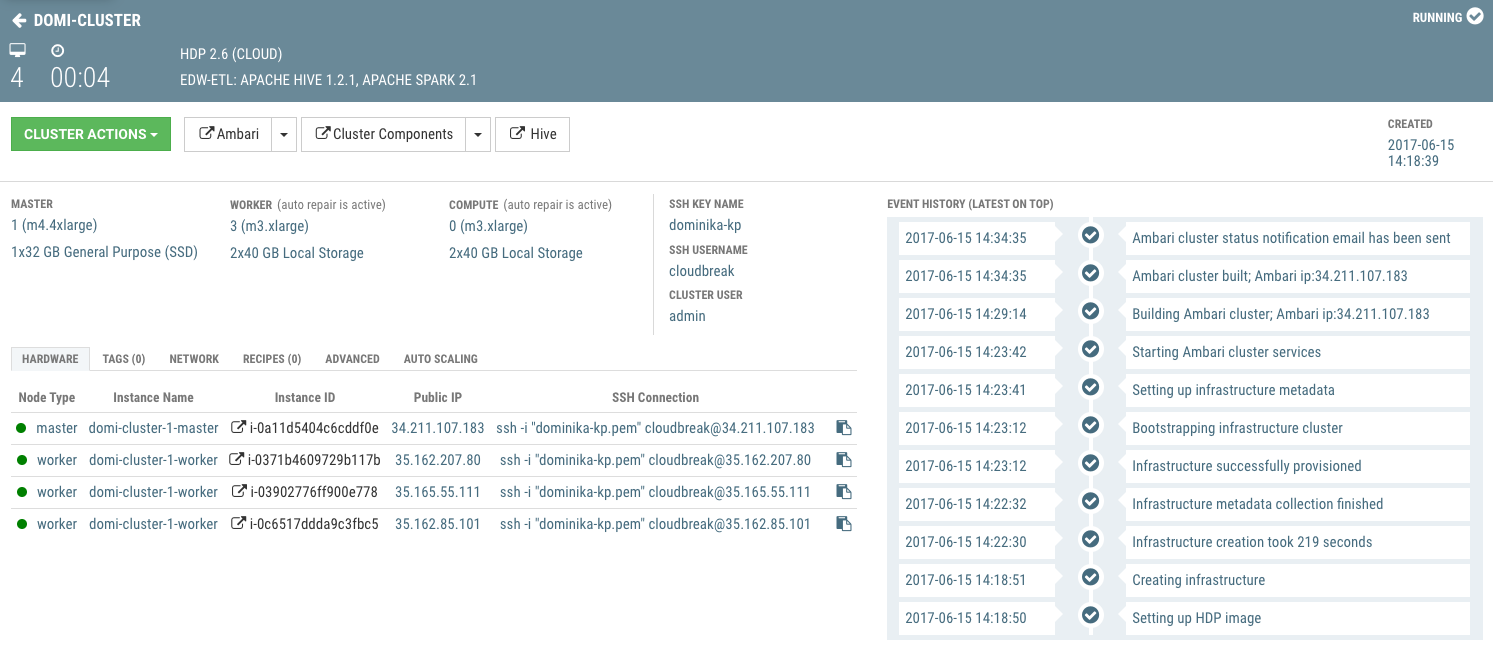Switch to the NETWORK tab
Screen dimensions: 1493x659
[x=193, y=358]
